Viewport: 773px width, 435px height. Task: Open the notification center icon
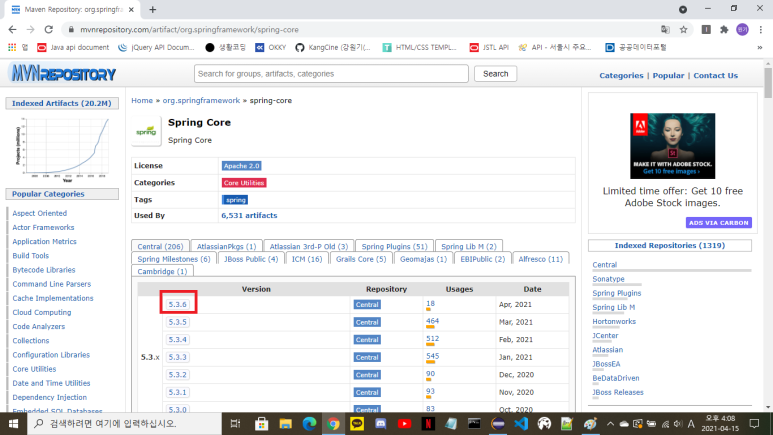click(754, 424)
